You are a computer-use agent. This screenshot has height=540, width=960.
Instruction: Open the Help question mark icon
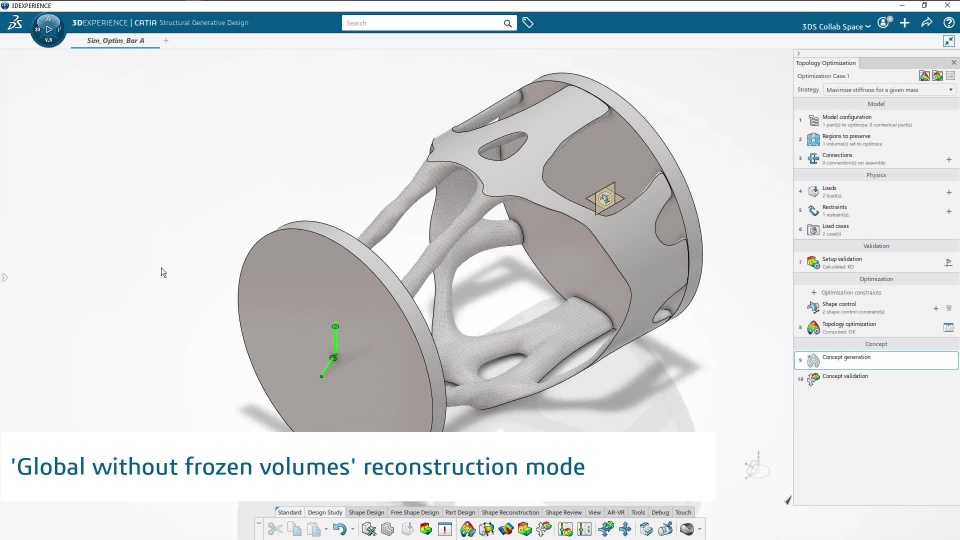pos(948,23)
